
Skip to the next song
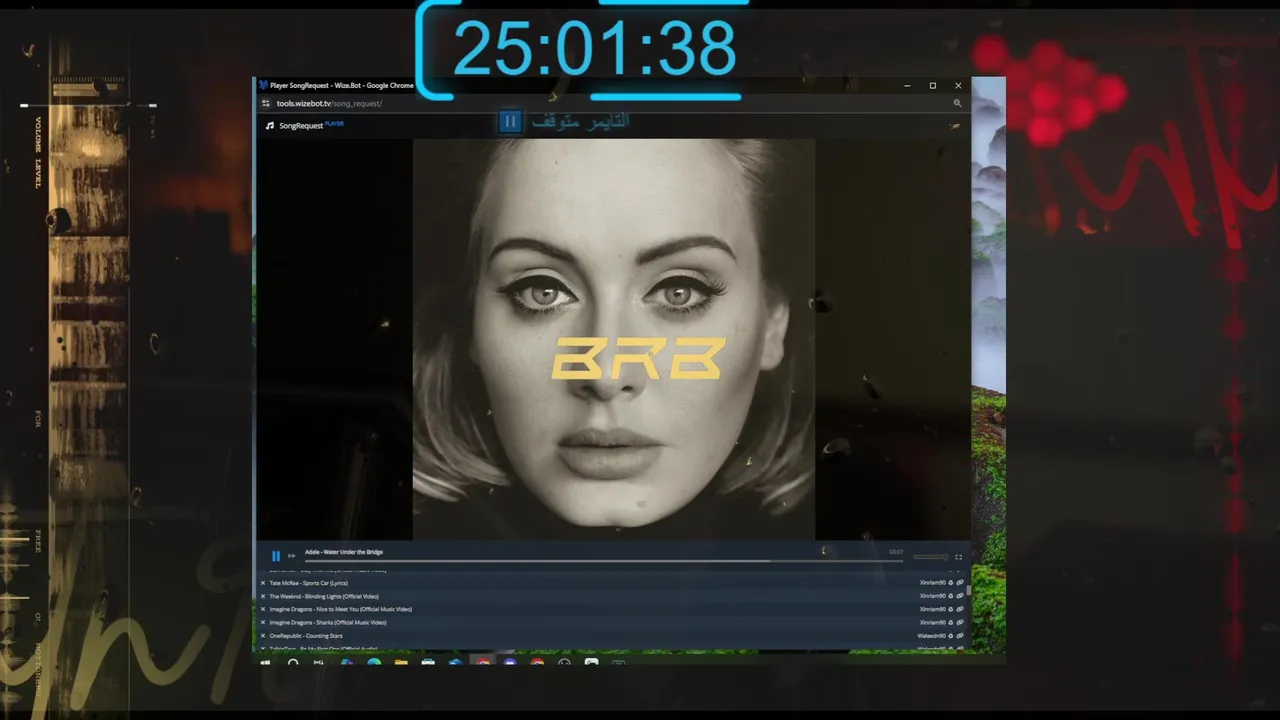pos(292,556)
